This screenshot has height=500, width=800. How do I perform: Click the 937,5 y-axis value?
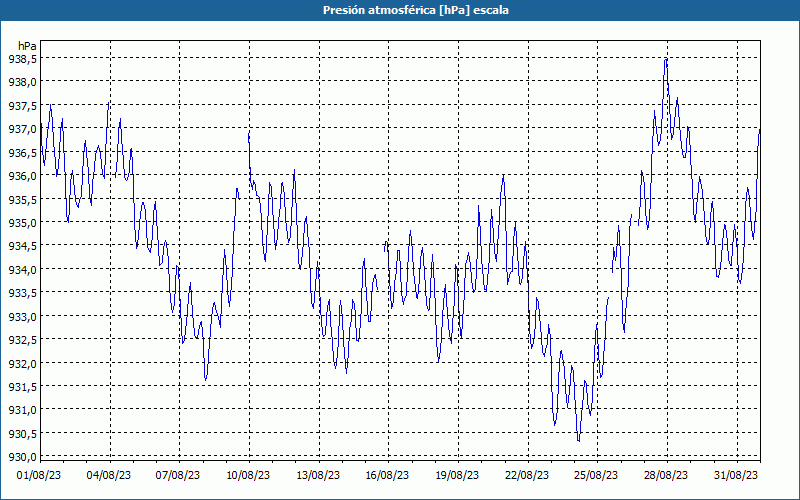pyautogui.click(x=23, y=106)
